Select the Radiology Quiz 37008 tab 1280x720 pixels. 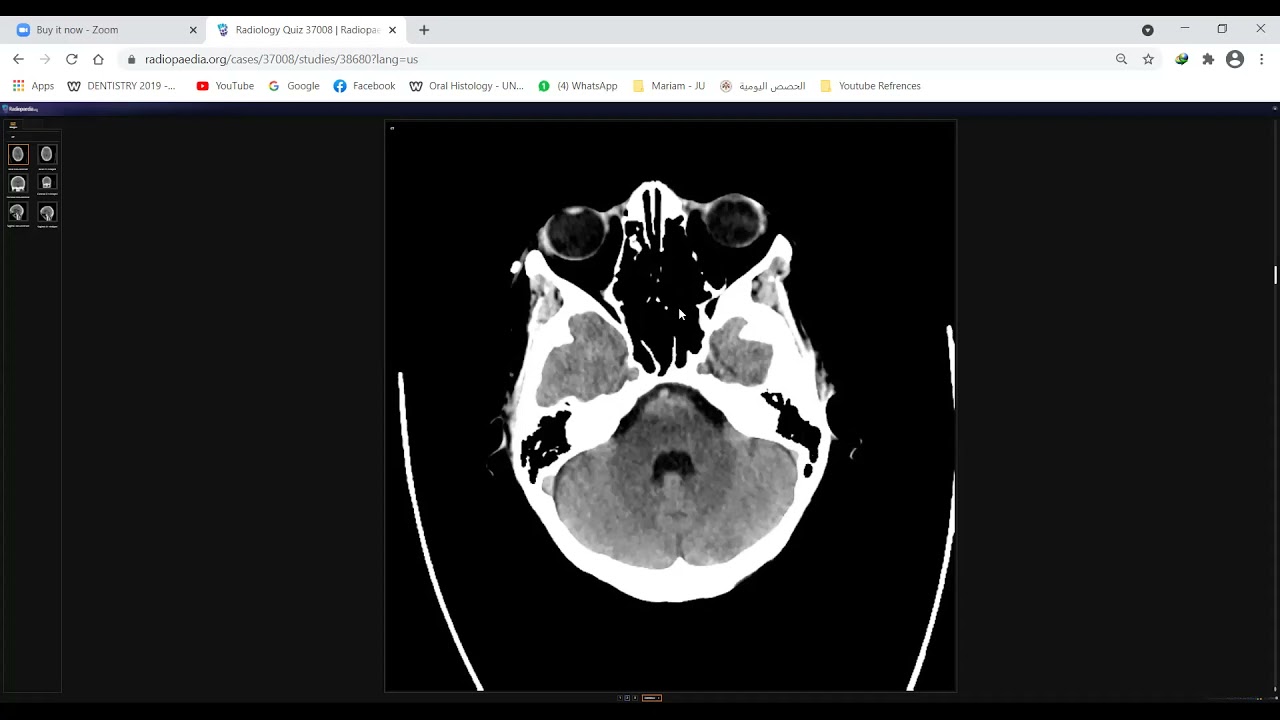(307, 30)
